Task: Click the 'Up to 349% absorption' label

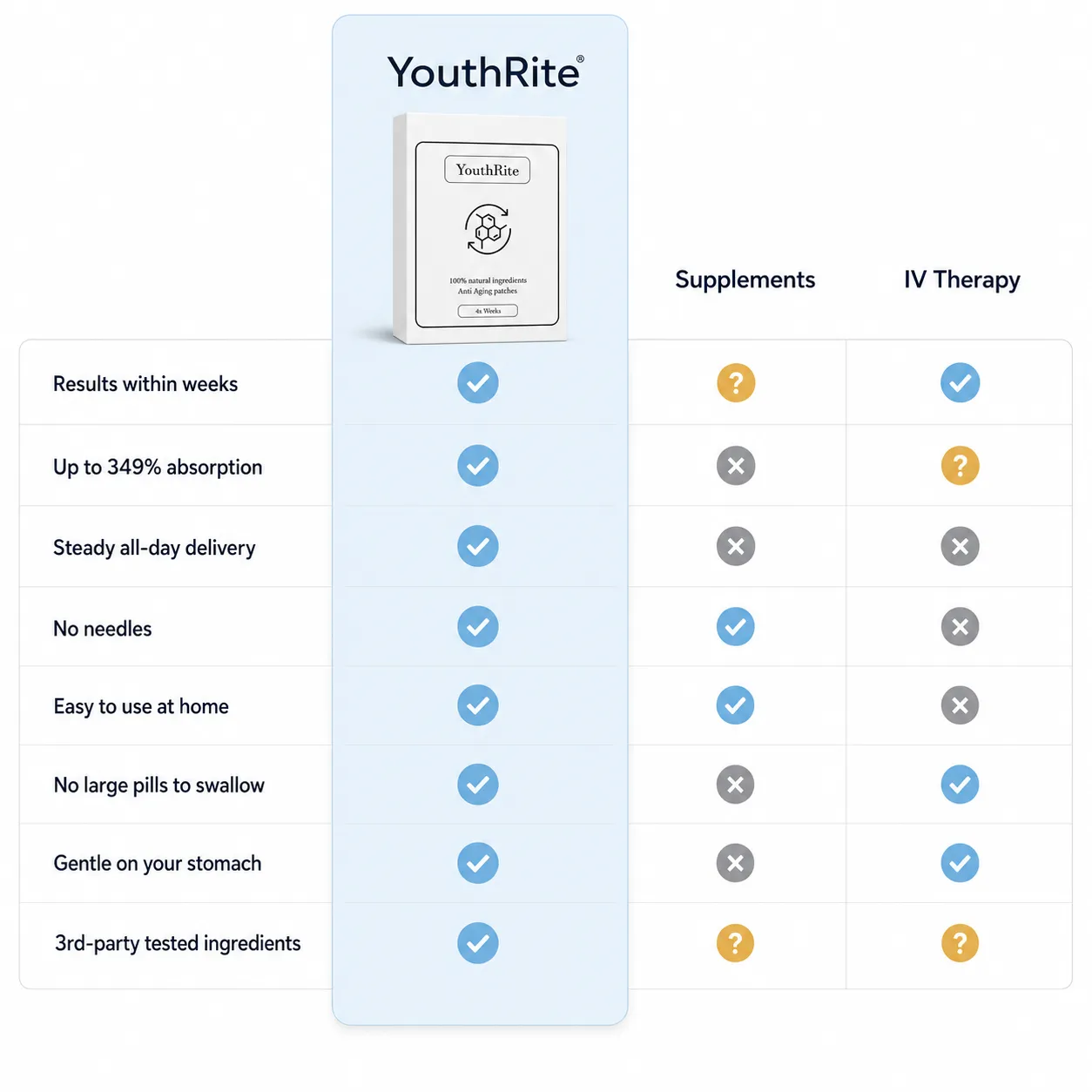Action: 158,467
